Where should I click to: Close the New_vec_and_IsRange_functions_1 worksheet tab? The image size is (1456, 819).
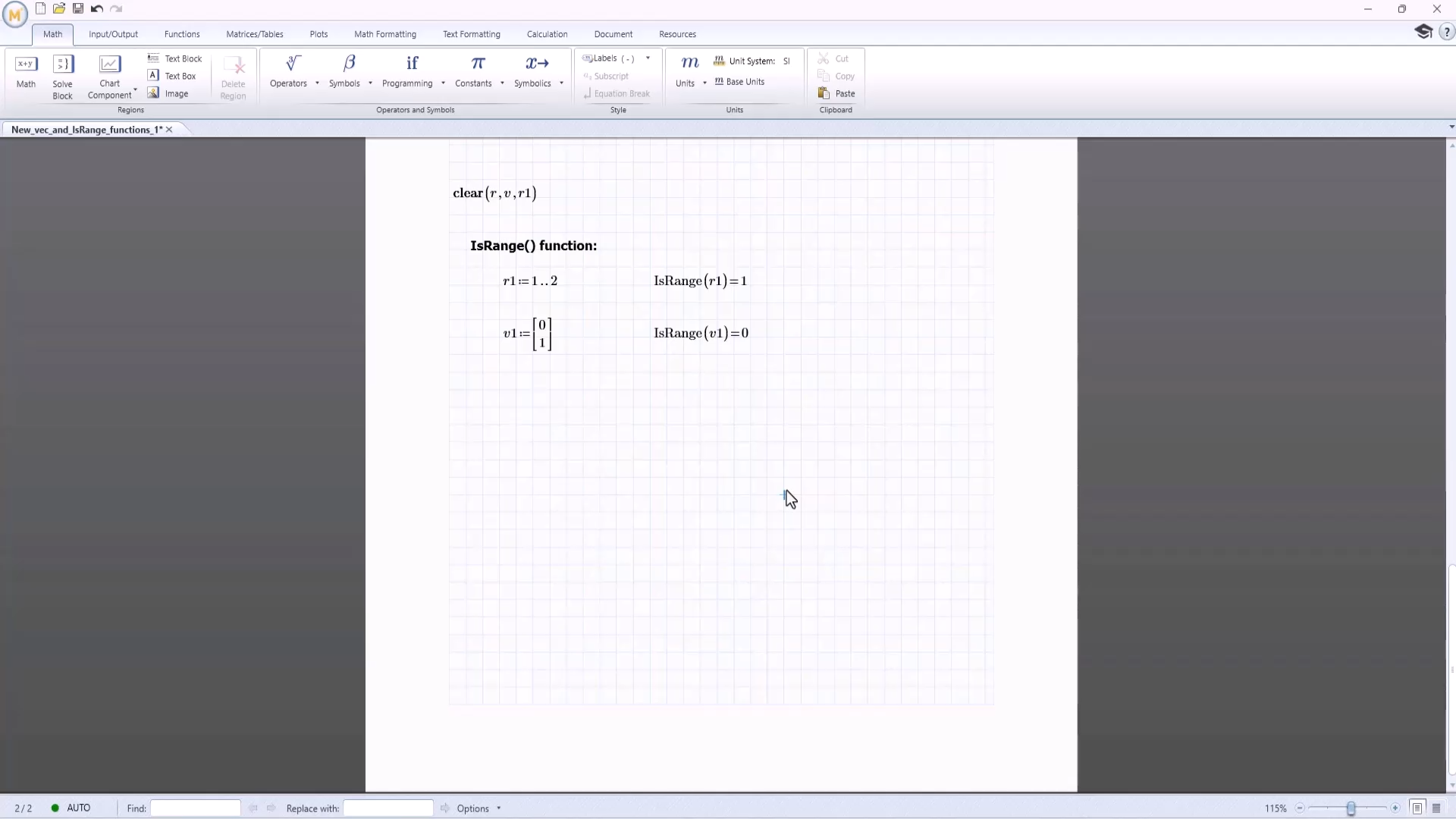click(x=169, y=130)
